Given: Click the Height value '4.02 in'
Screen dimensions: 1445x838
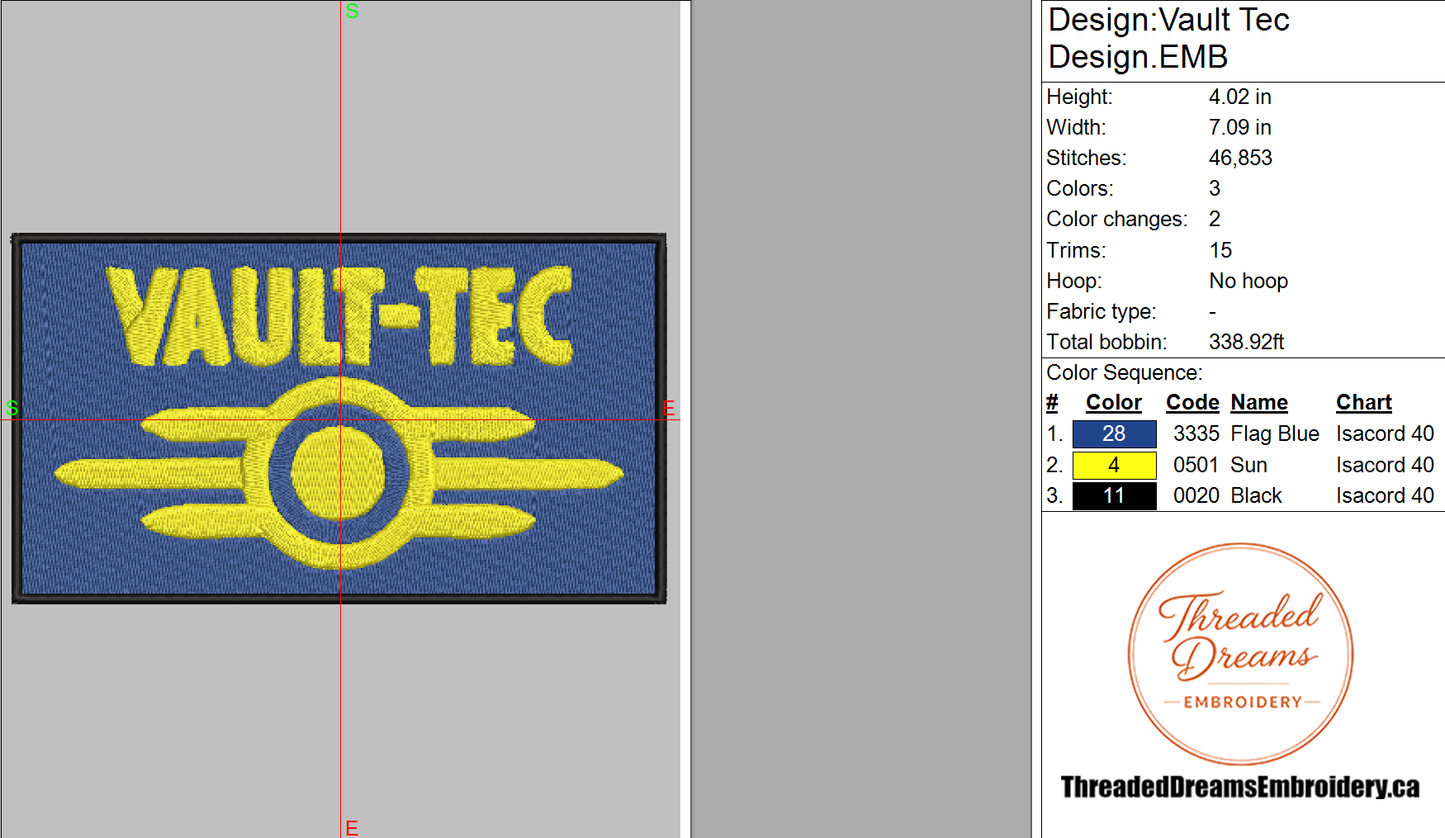Looking at the screenshot, I should (x=1240, y=97).
